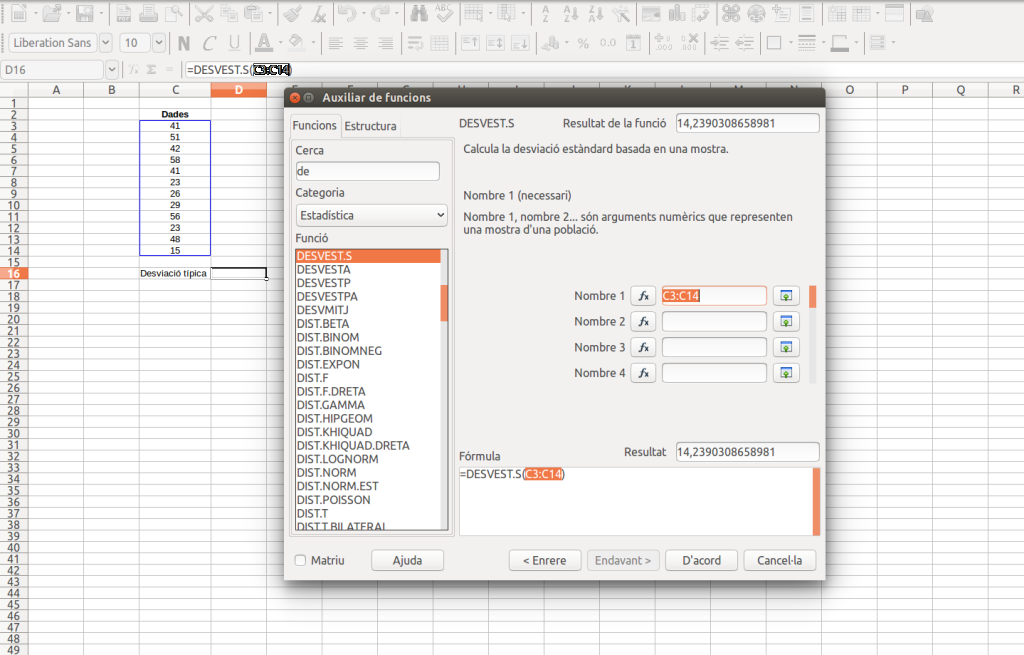
Task: Expand the Liberation Sans font name dropdown
Action: pyautogui.click(x=106, y=43)
